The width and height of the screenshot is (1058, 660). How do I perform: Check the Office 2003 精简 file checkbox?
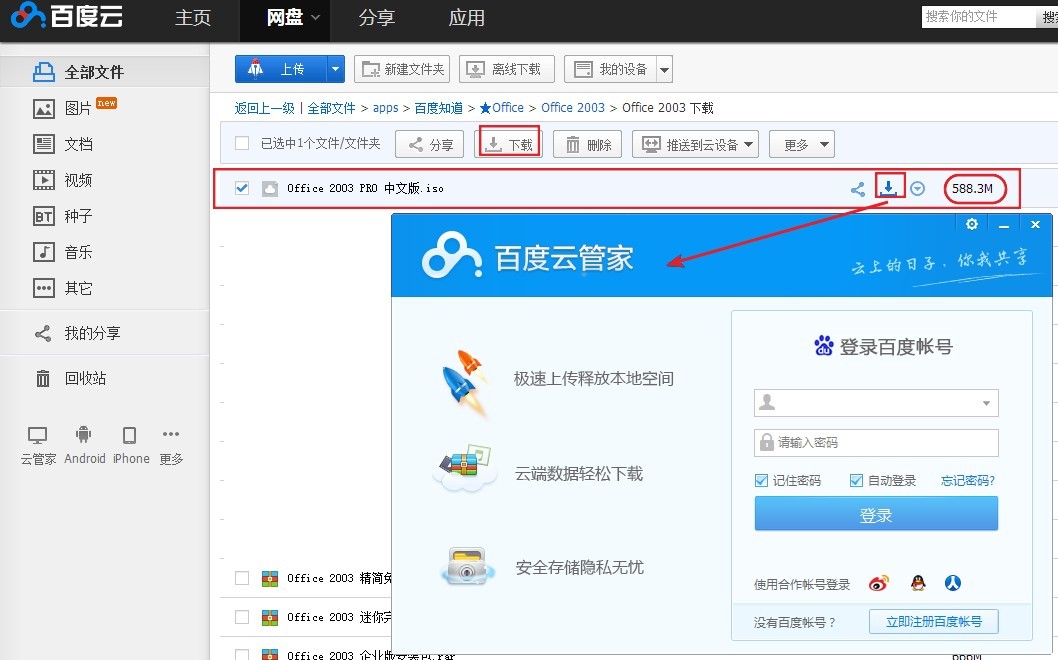pyautogui.click(x=242, y=578)
